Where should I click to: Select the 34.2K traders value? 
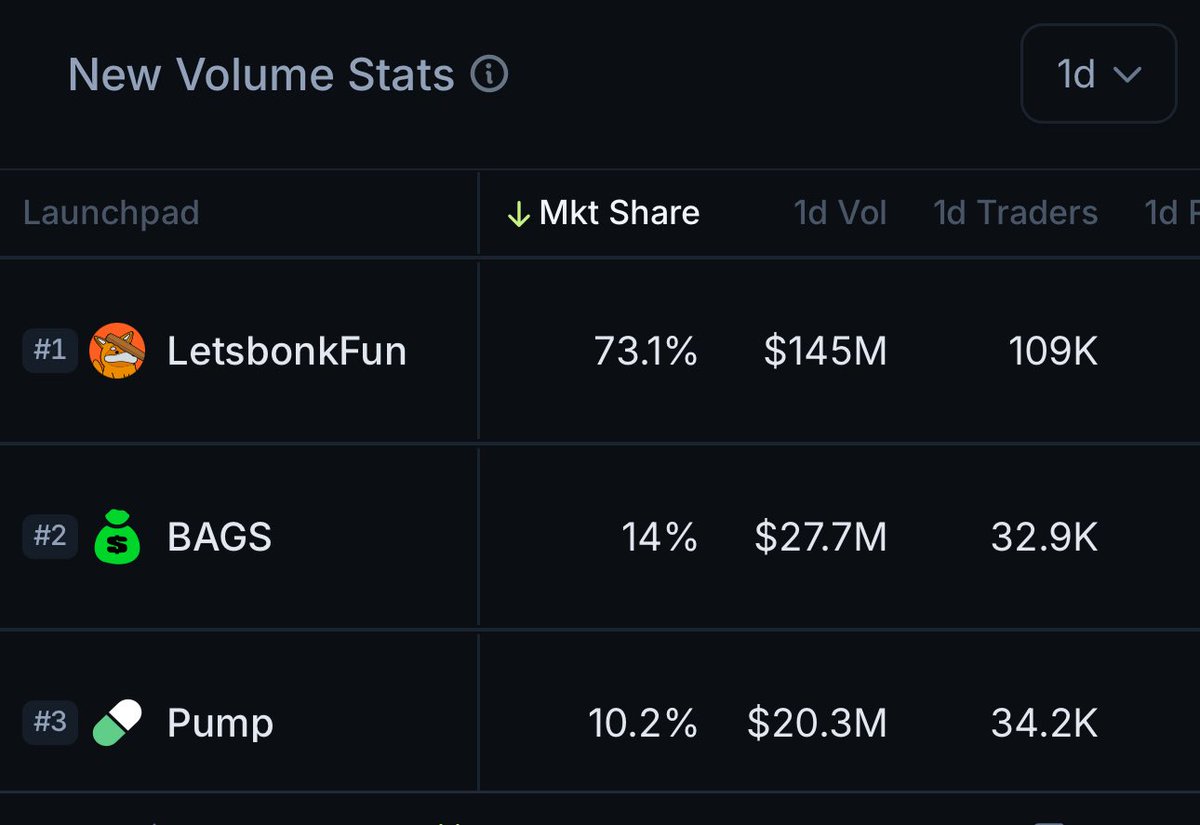(1045, 722)
